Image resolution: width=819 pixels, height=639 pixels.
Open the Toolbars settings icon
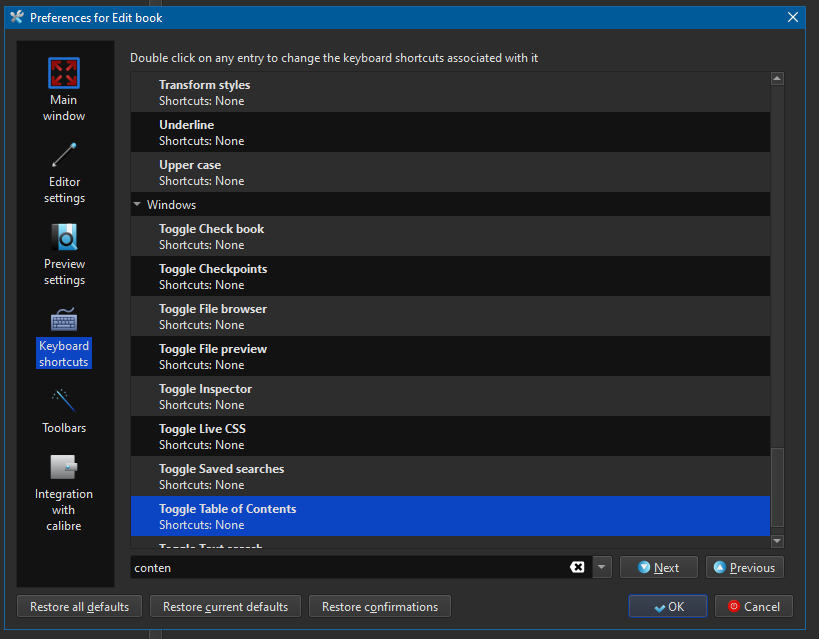click(x=64, y=402)
